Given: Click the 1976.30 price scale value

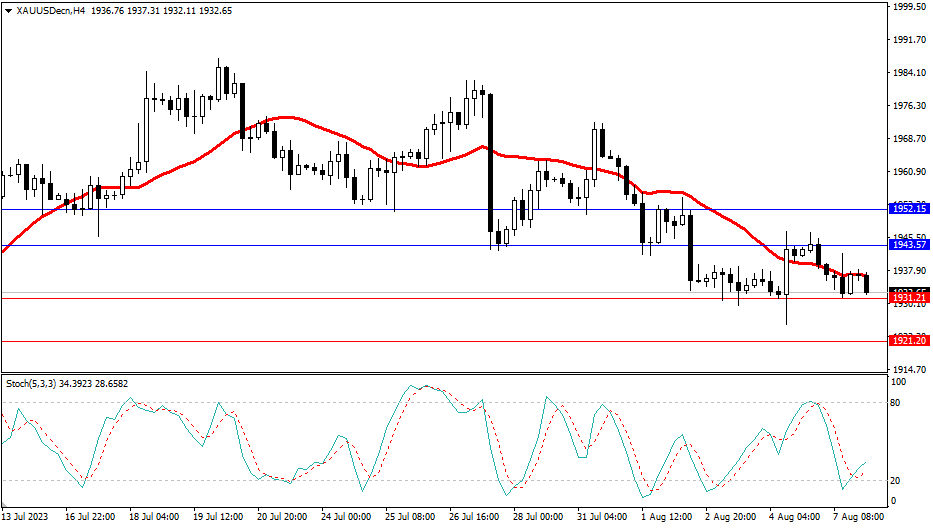Looking at the screenshot, I should click(x=909, y=106).
